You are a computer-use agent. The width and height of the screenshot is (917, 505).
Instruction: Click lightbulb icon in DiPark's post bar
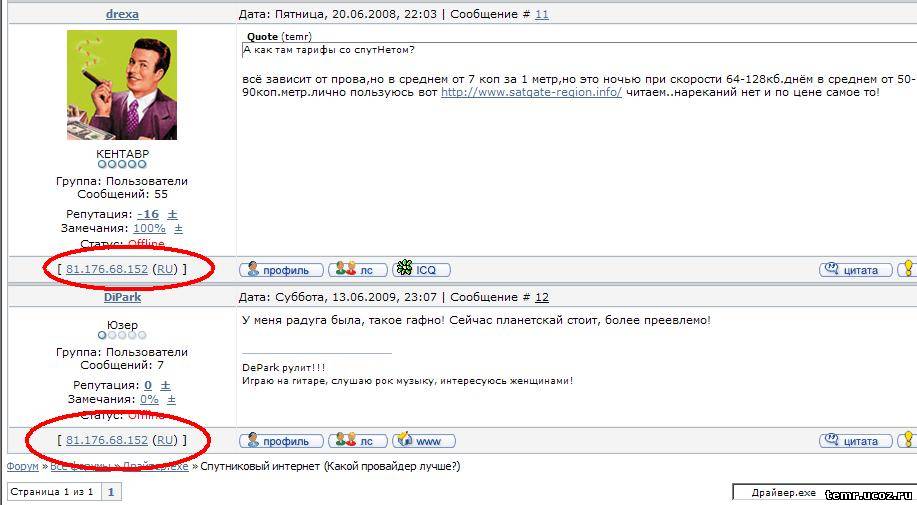click(x=908, y=441)
